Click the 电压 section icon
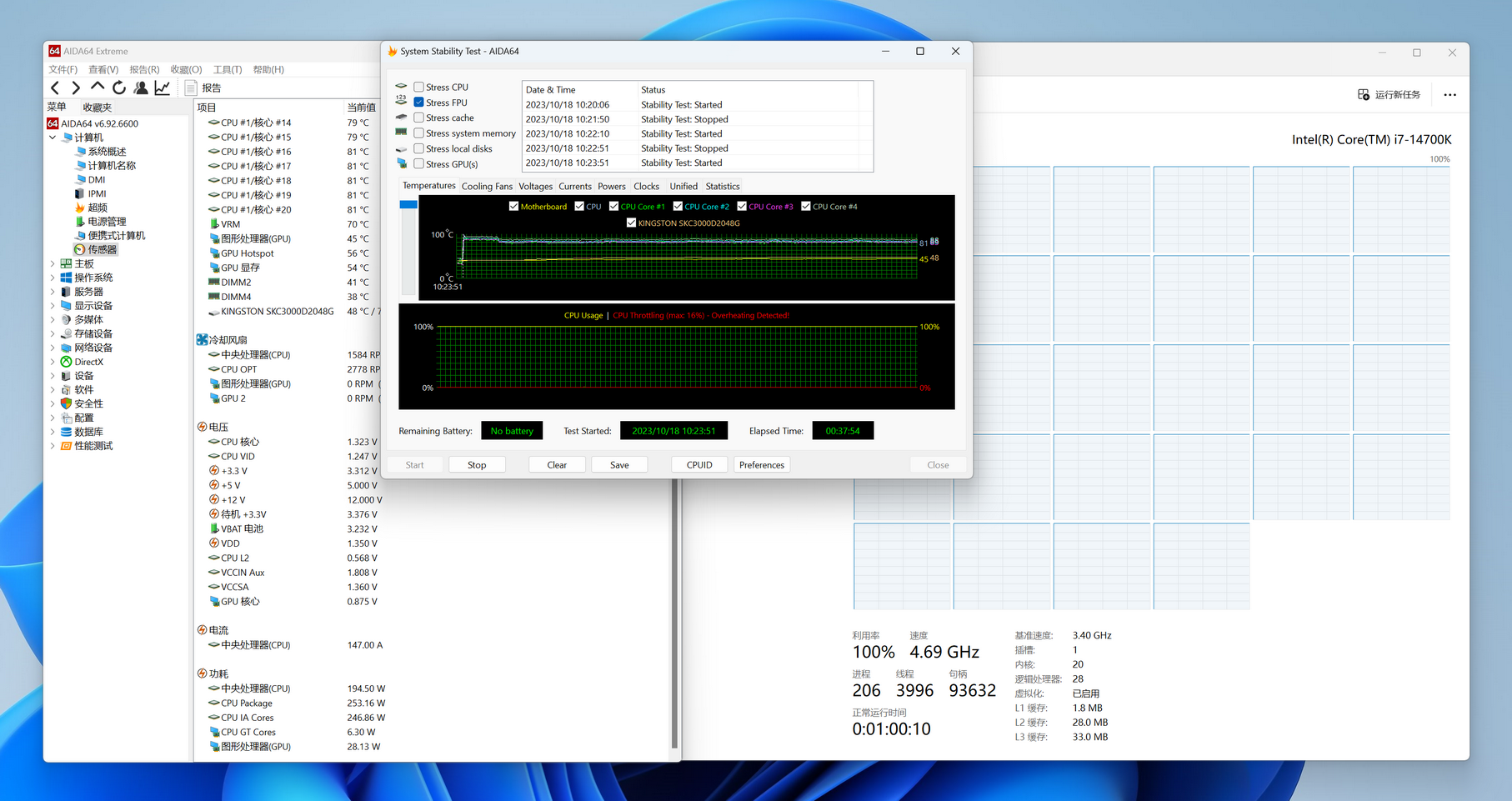1512x801 pixels. coord(202,427)
